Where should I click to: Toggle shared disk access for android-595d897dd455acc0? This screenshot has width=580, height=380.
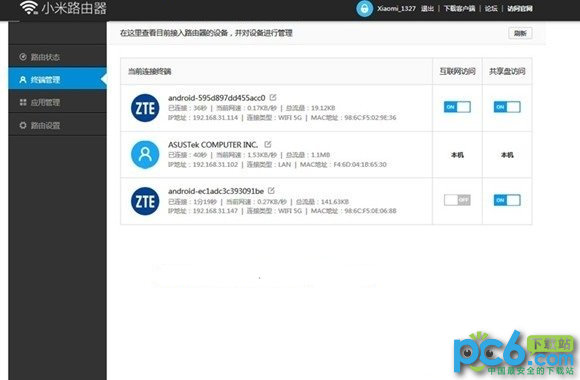pos(507,107)
